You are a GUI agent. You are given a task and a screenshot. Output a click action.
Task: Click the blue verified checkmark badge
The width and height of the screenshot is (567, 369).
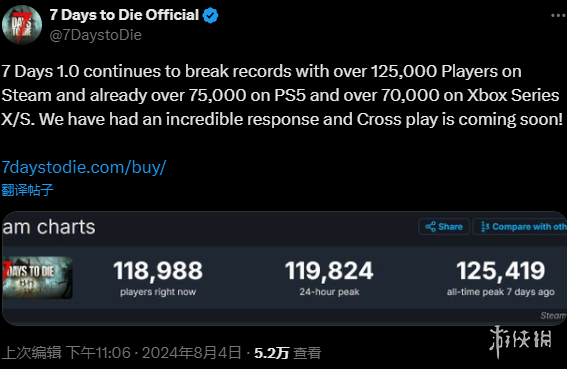point(210,16)
